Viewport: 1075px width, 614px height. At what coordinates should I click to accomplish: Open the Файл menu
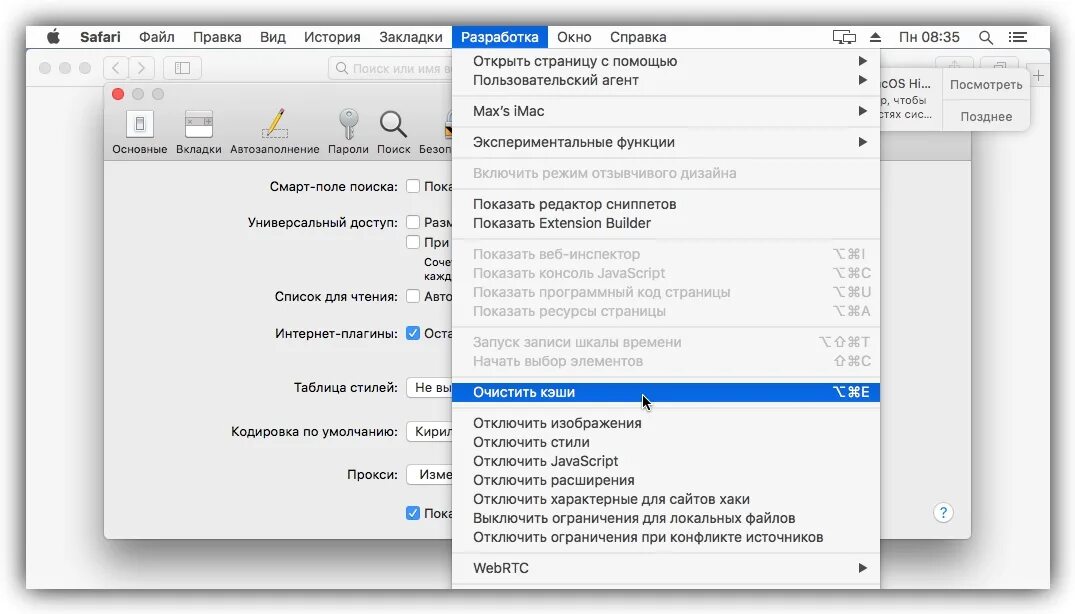[157, 37]
